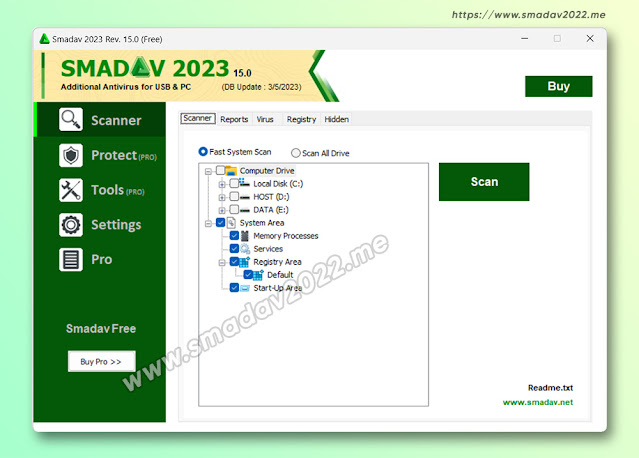Click the Smadav logo in title bar
639x458 pixels.
coord(44,39)
